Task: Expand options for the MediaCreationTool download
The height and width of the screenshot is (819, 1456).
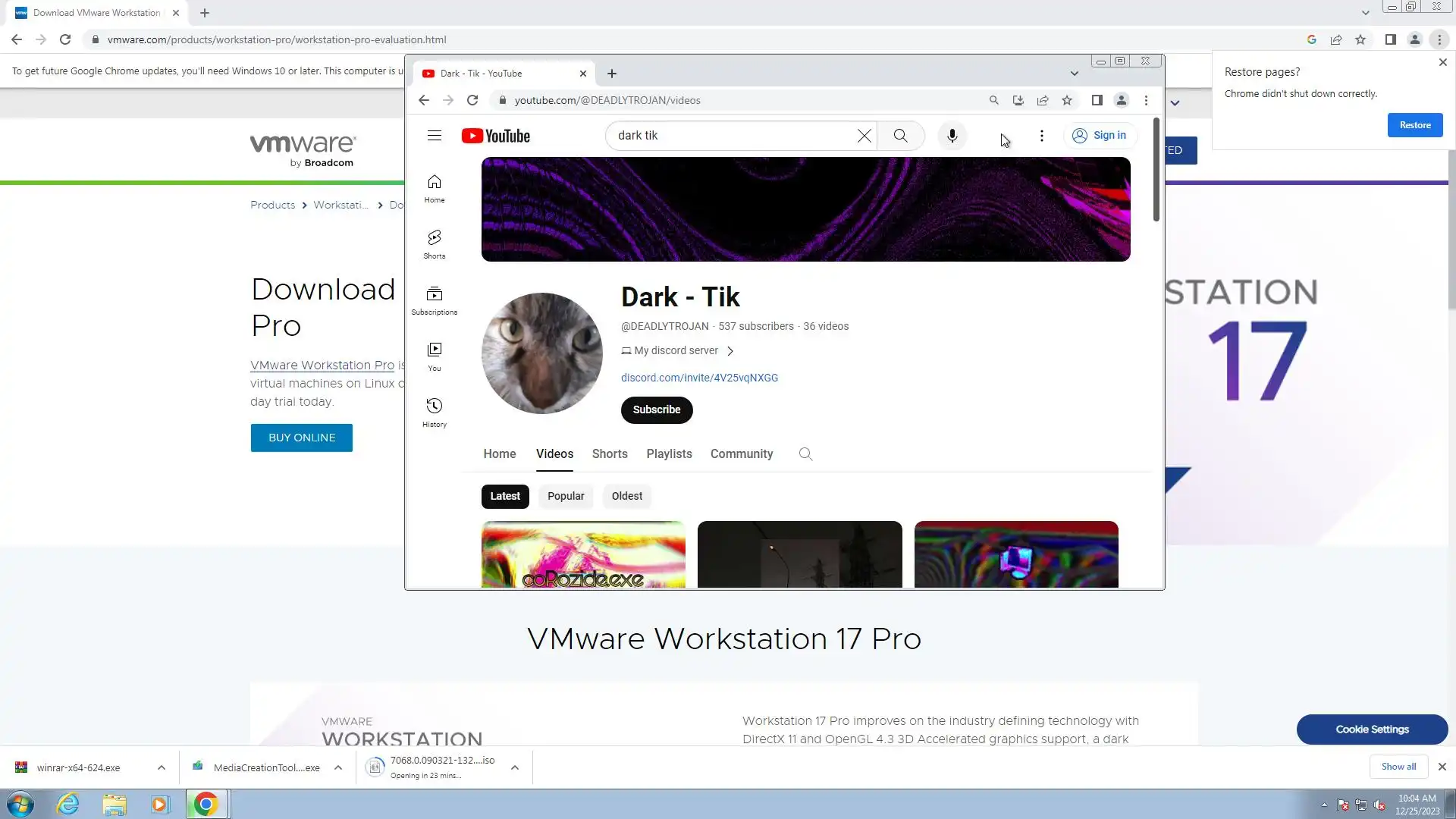Action: (338, 767)
